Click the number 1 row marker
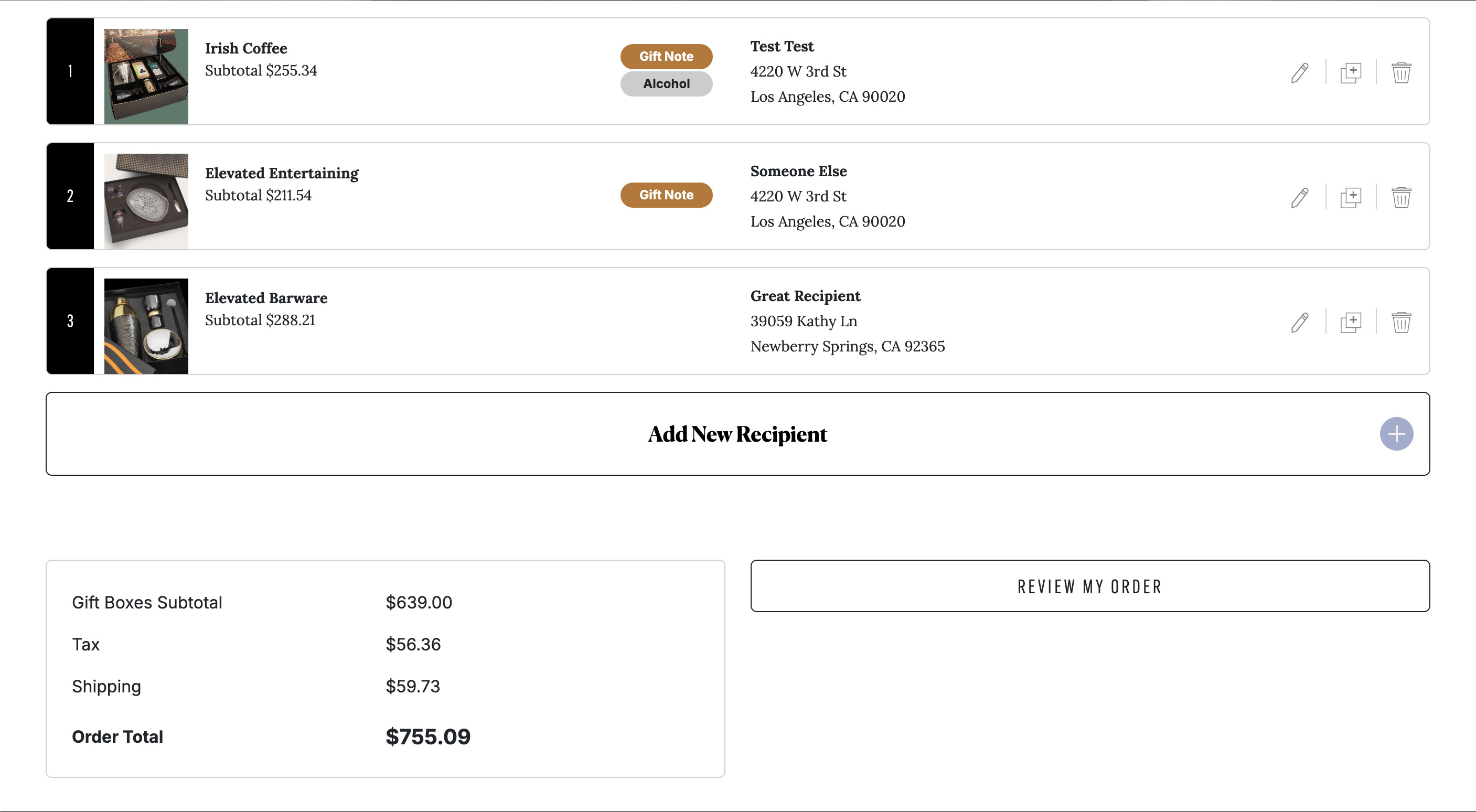This screenshot has width=1476, height=812. pyautogui.click(x=70, y=71)
